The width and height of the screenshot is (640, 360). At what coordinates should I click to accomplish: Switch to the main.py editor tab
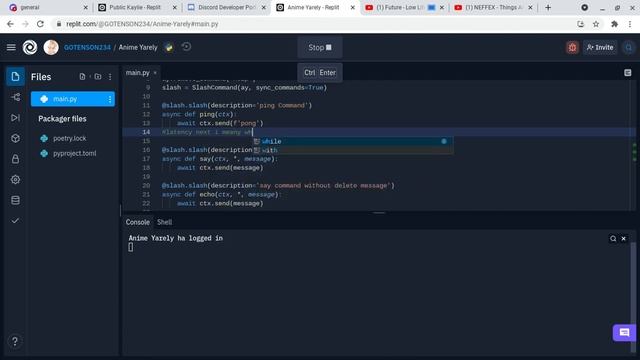click(x=138, y=73)
